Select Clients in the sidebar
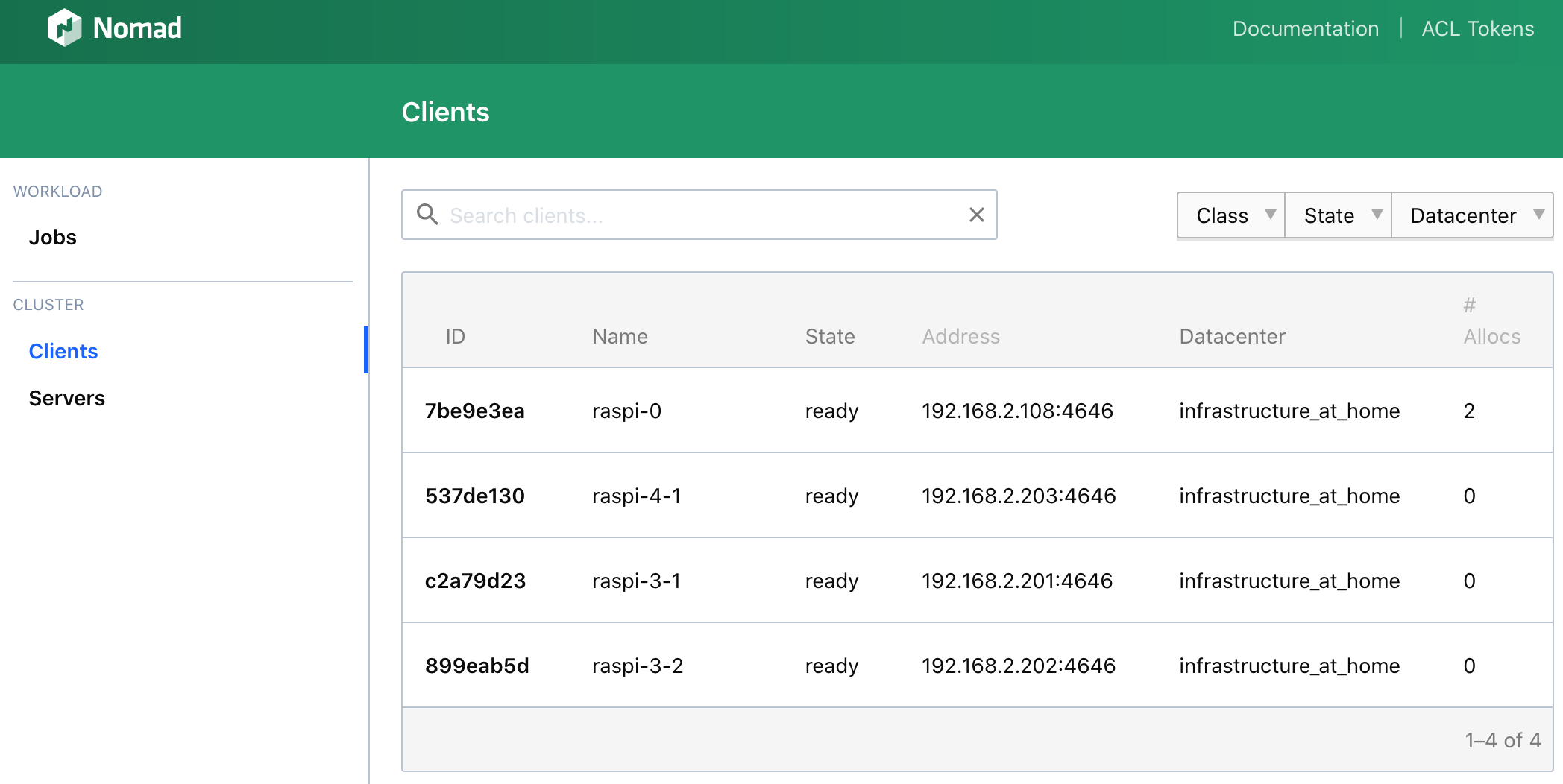1563x784 pixels. point(63,351)
